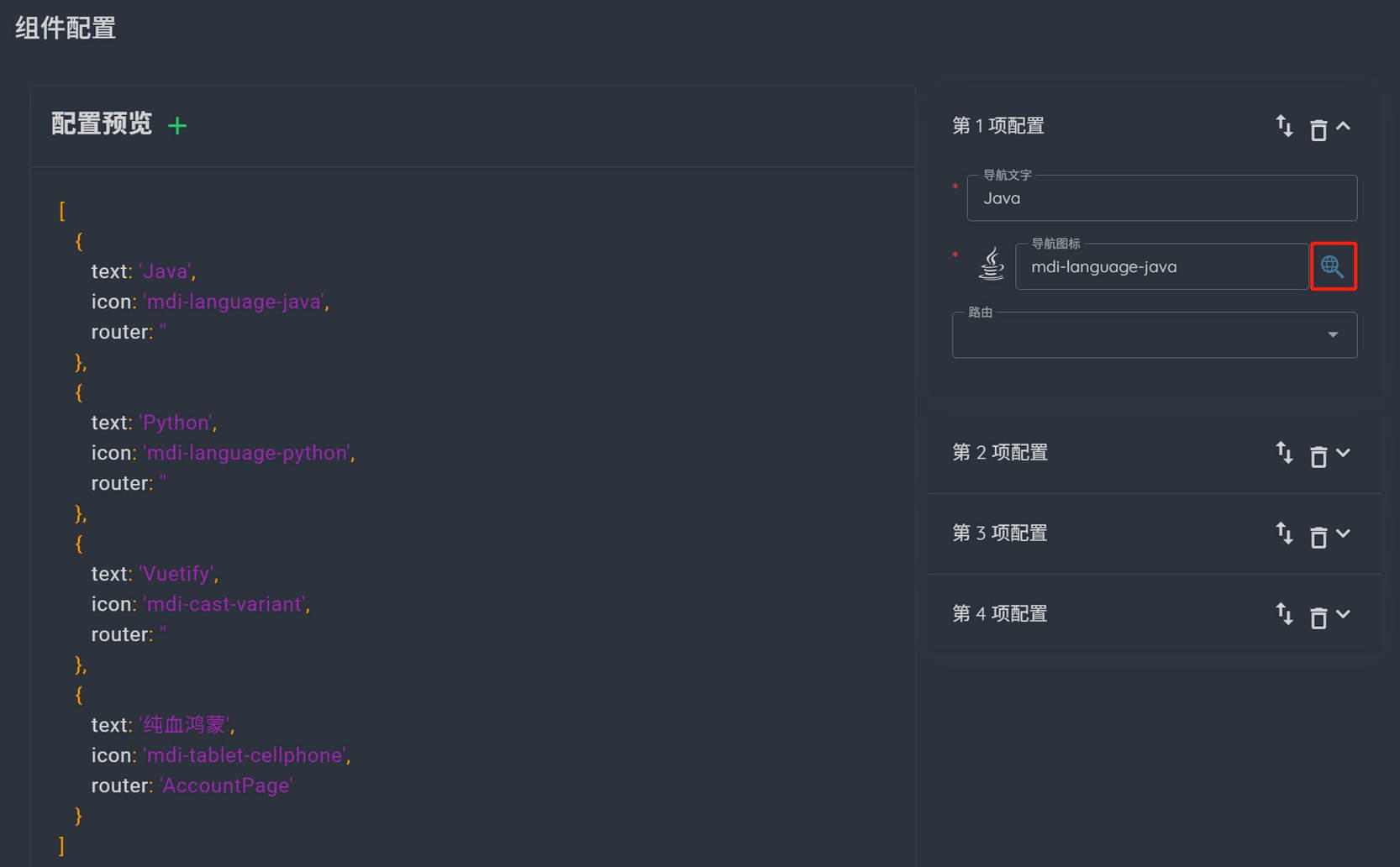Expand the 第 2 项配置 panel chevron
The height and width of the screenshot is (867, 1400).
tap(1343, 453)
